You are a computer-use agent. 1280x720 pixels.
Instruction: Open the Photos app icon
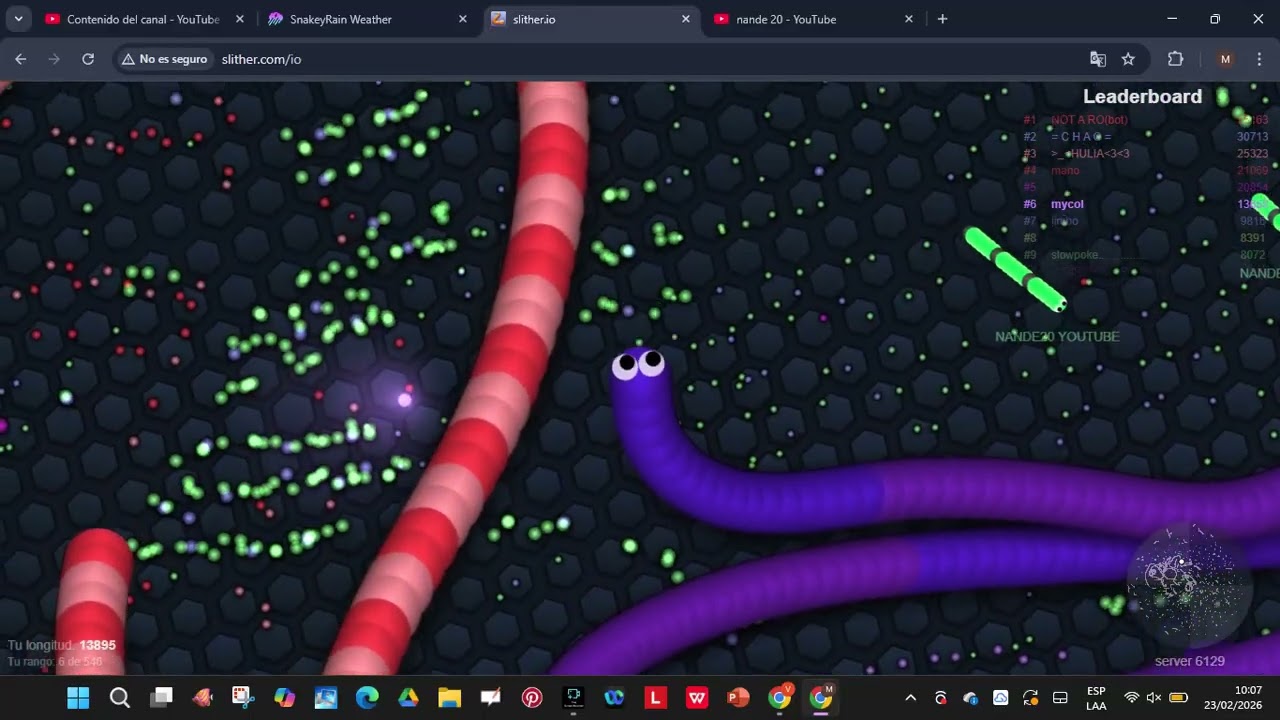(326, 698)
